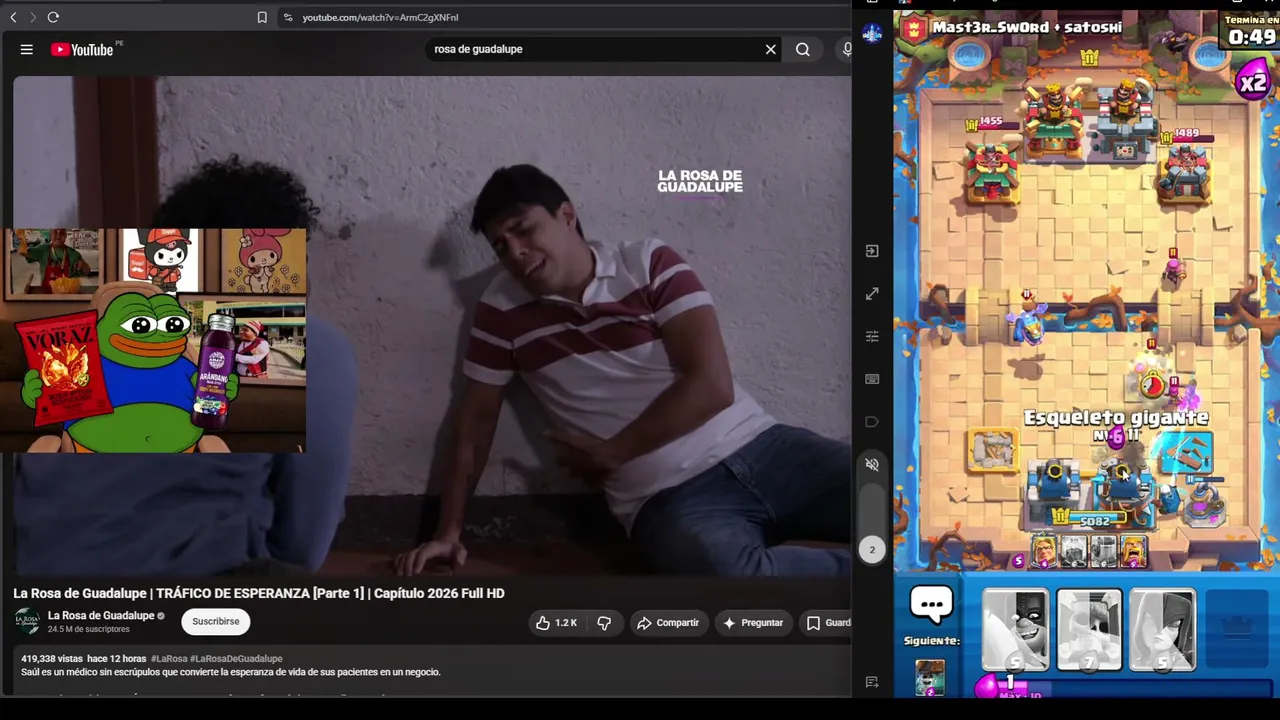The image size is (1280, 720).
Task: Share the video with Compartir
Action: point(668,623)
